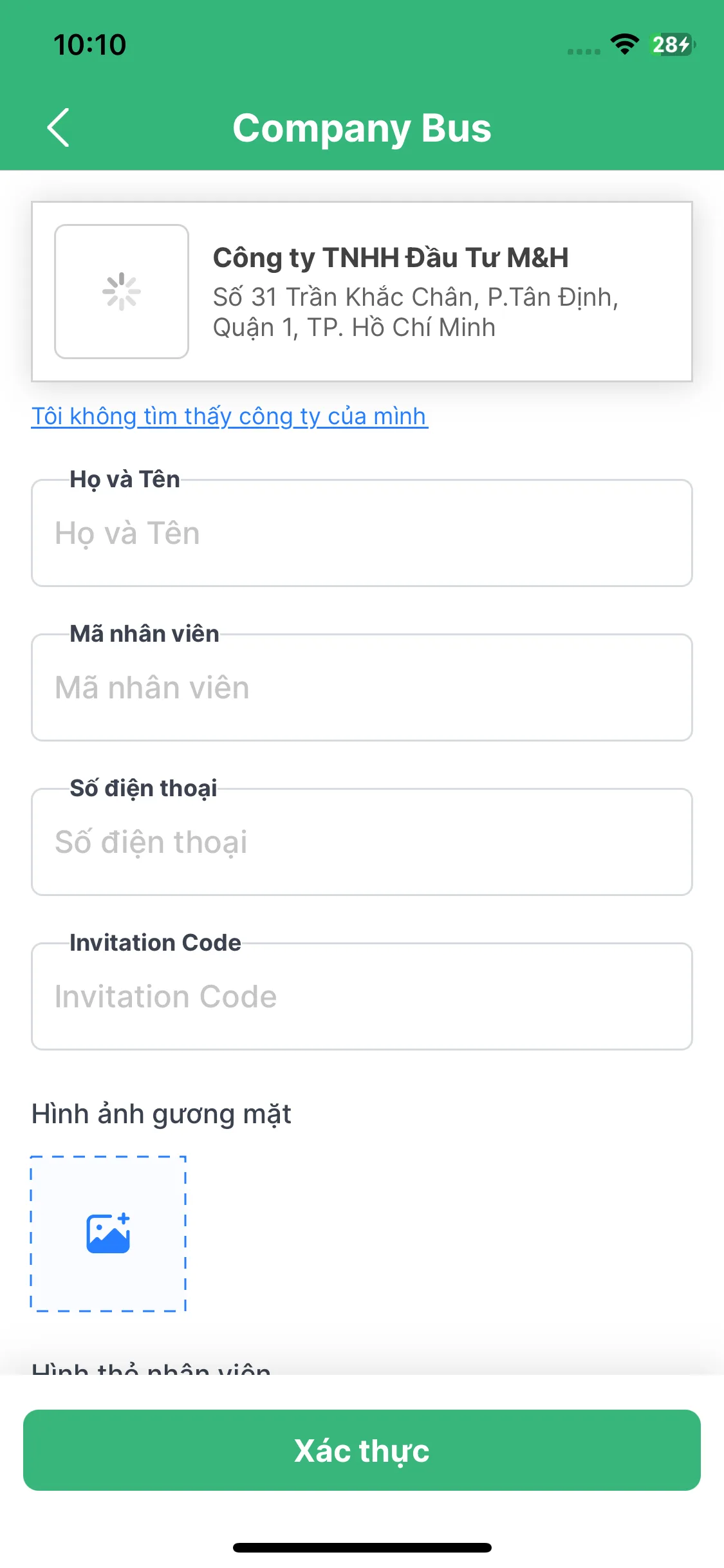Tap the add face photo icon

pyautogui.click(x=108, y=1233)
